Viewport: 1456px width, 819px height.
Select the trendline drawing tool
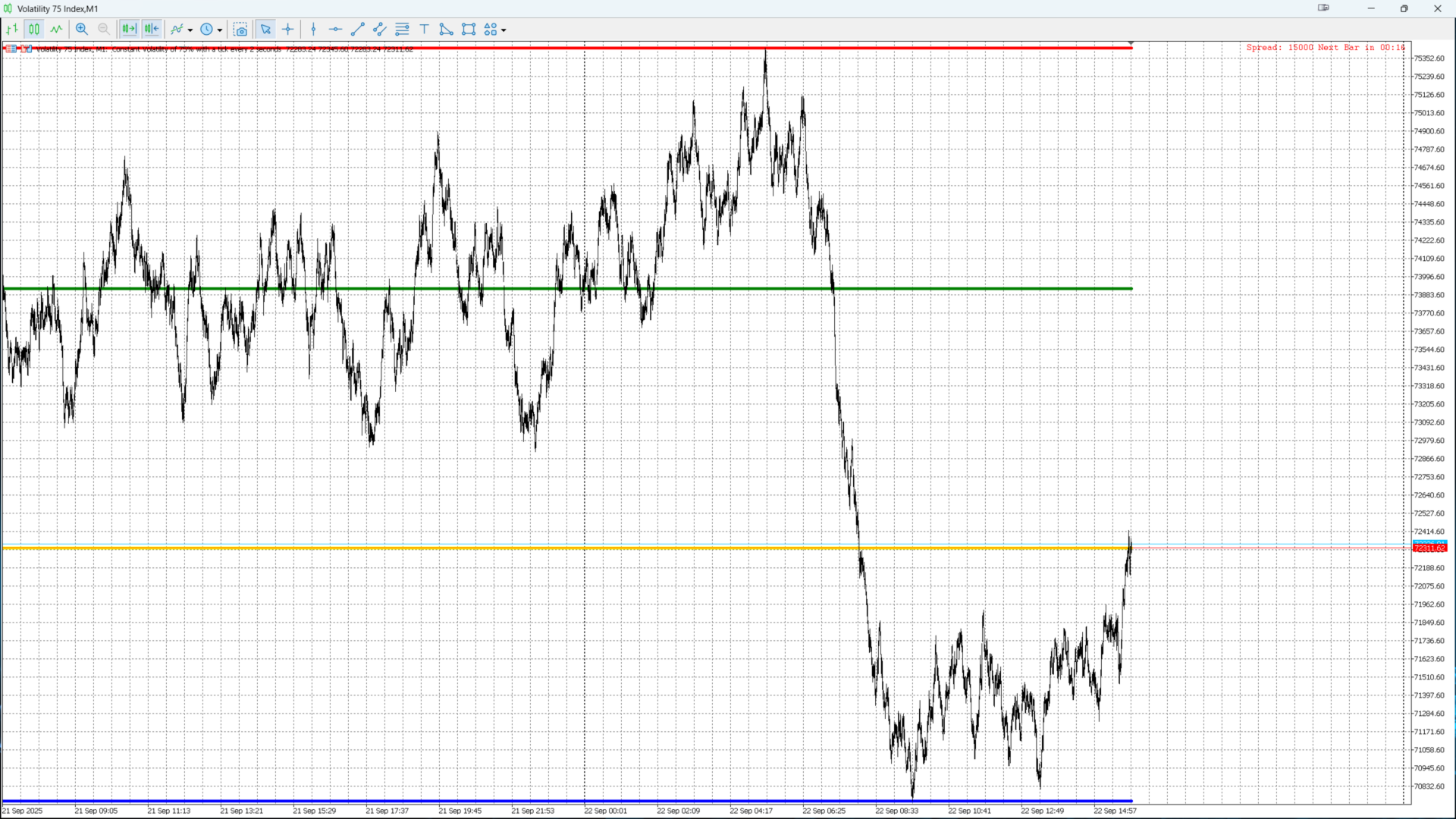point(358,30)
